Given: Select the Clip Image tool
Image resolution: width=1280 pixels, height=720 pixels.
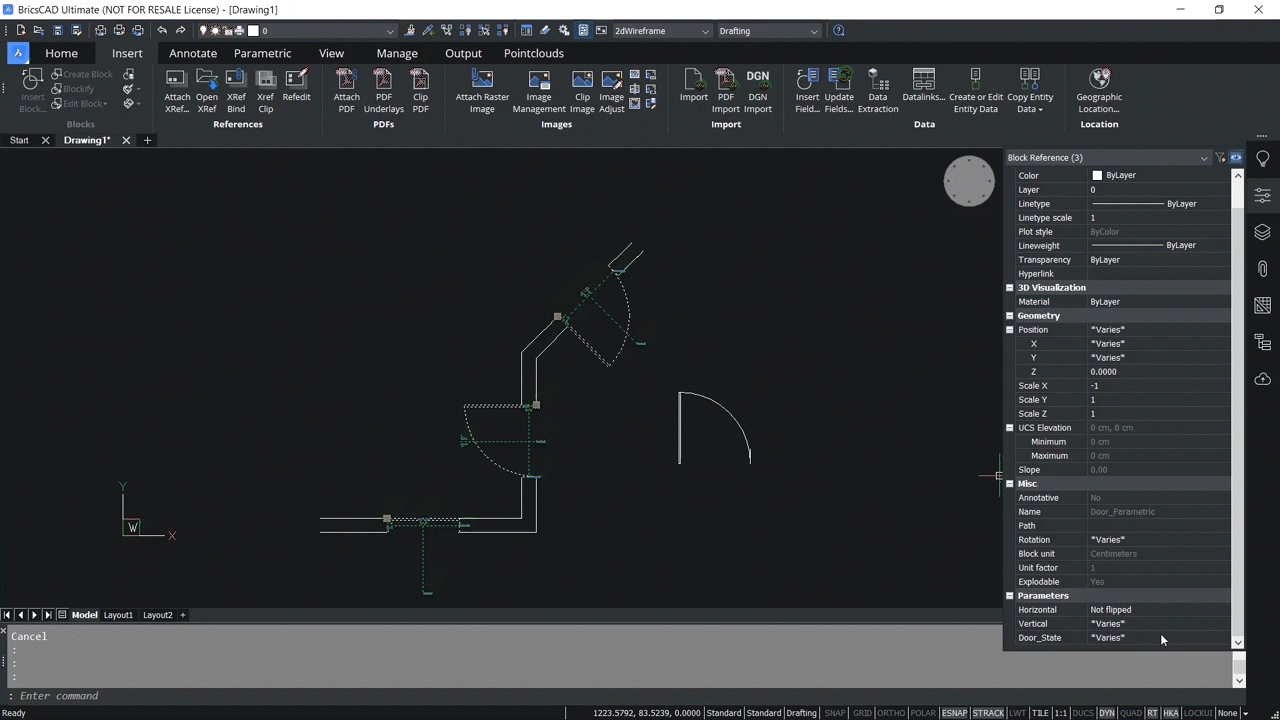Looking at the screenshot, I should [x=582, y=91].
